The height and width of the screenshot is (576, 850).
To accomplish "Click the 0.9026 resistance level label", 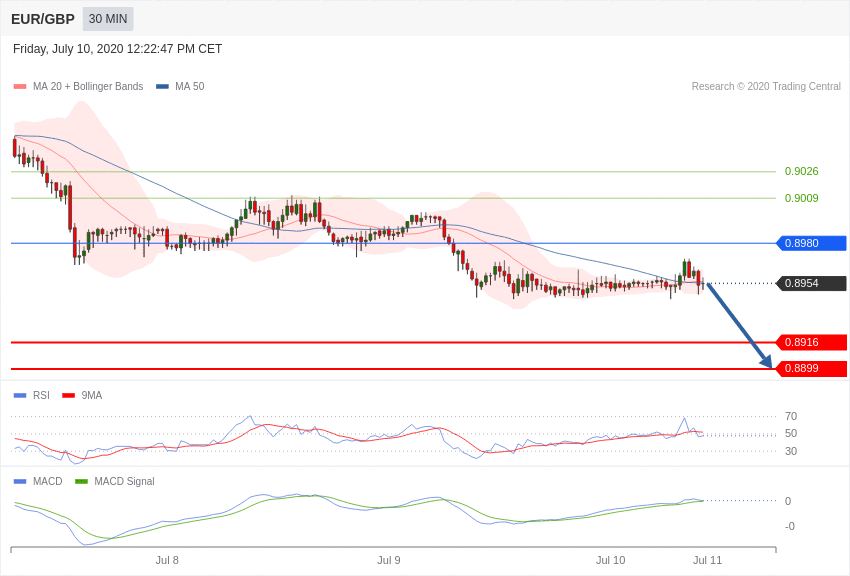I will coord(802,171).
